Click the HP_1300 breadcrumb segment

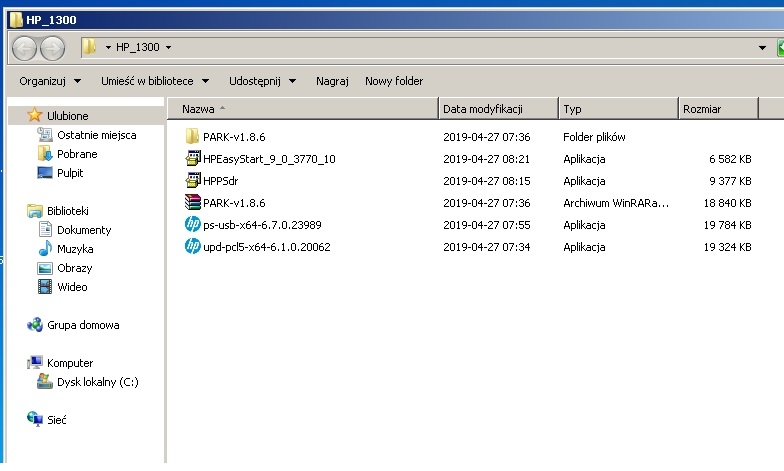click(138, 47)
